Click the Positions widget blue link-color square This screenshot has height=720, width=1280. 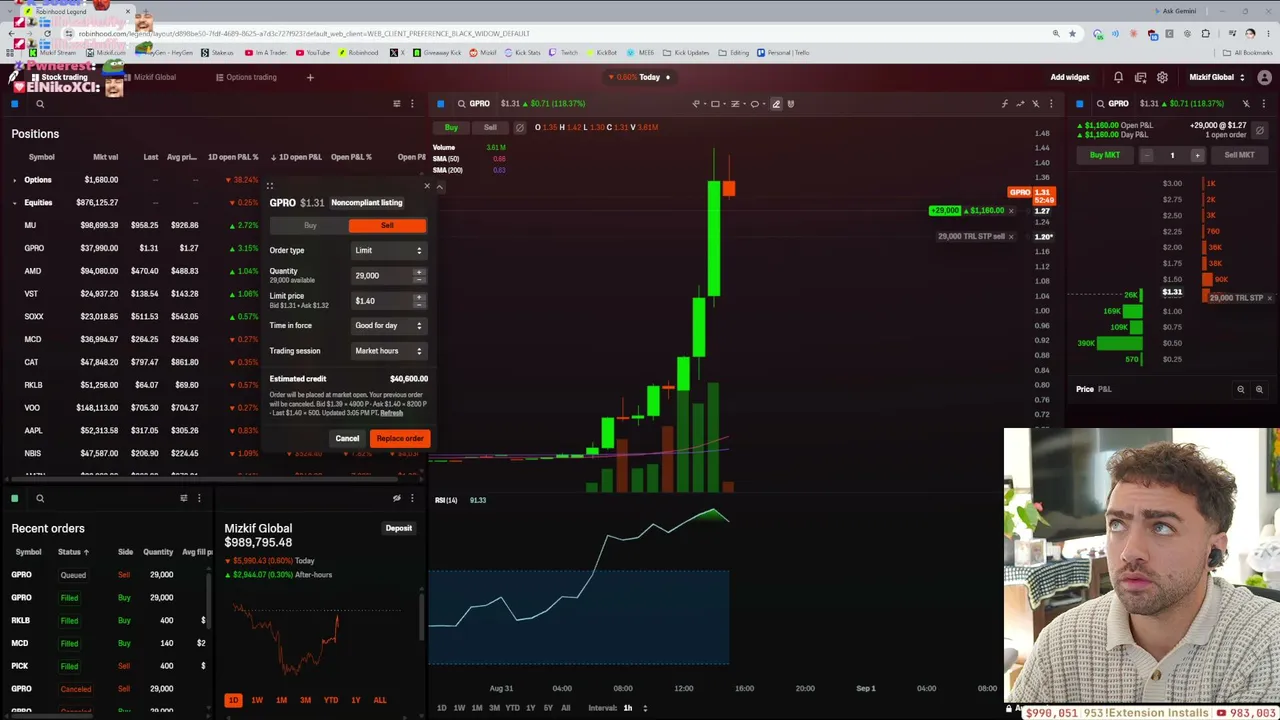tap(15, 104)
